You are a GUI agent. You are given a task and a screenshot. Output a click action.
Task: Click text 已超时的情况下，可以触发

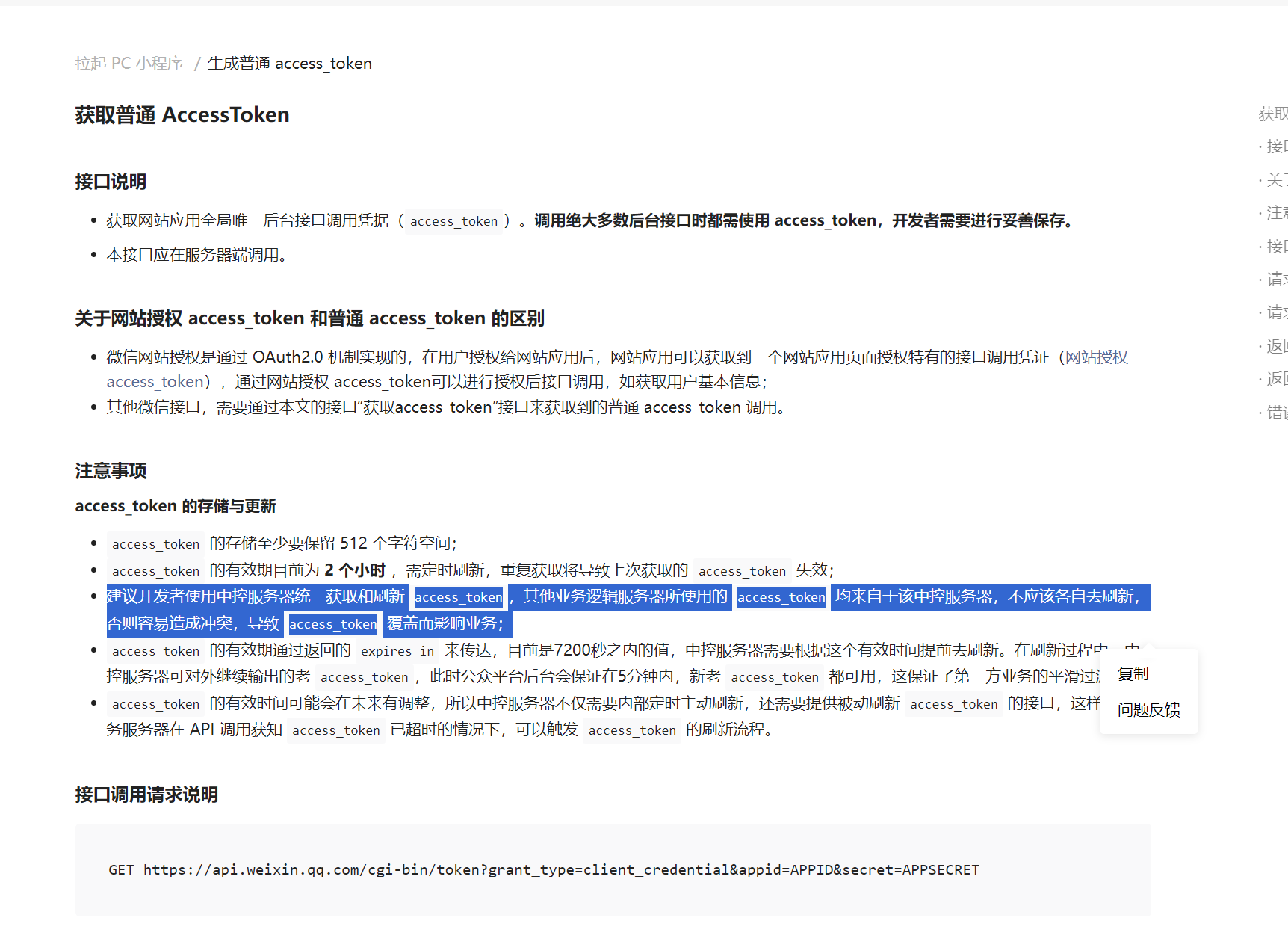coord(484,730)
